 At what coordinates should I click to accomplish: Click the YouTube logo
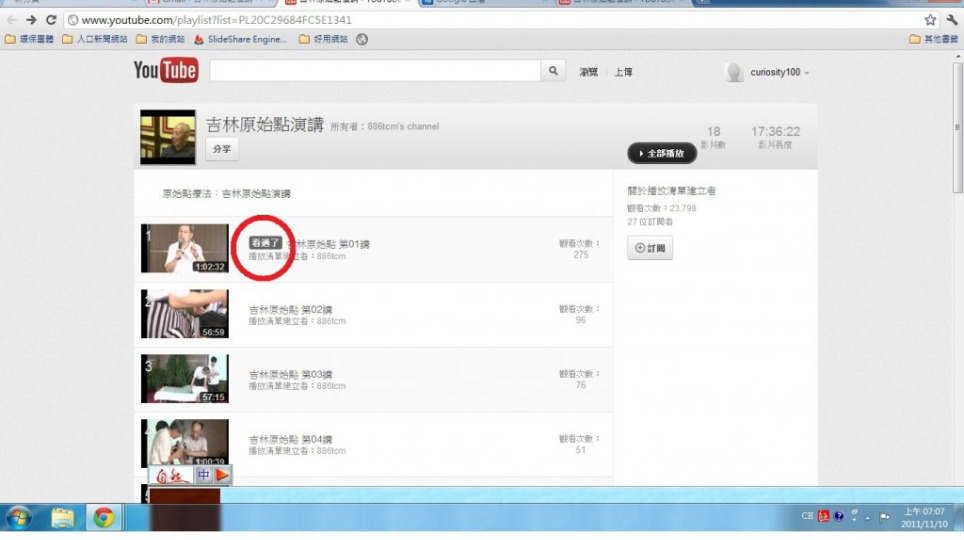point(166,70)
